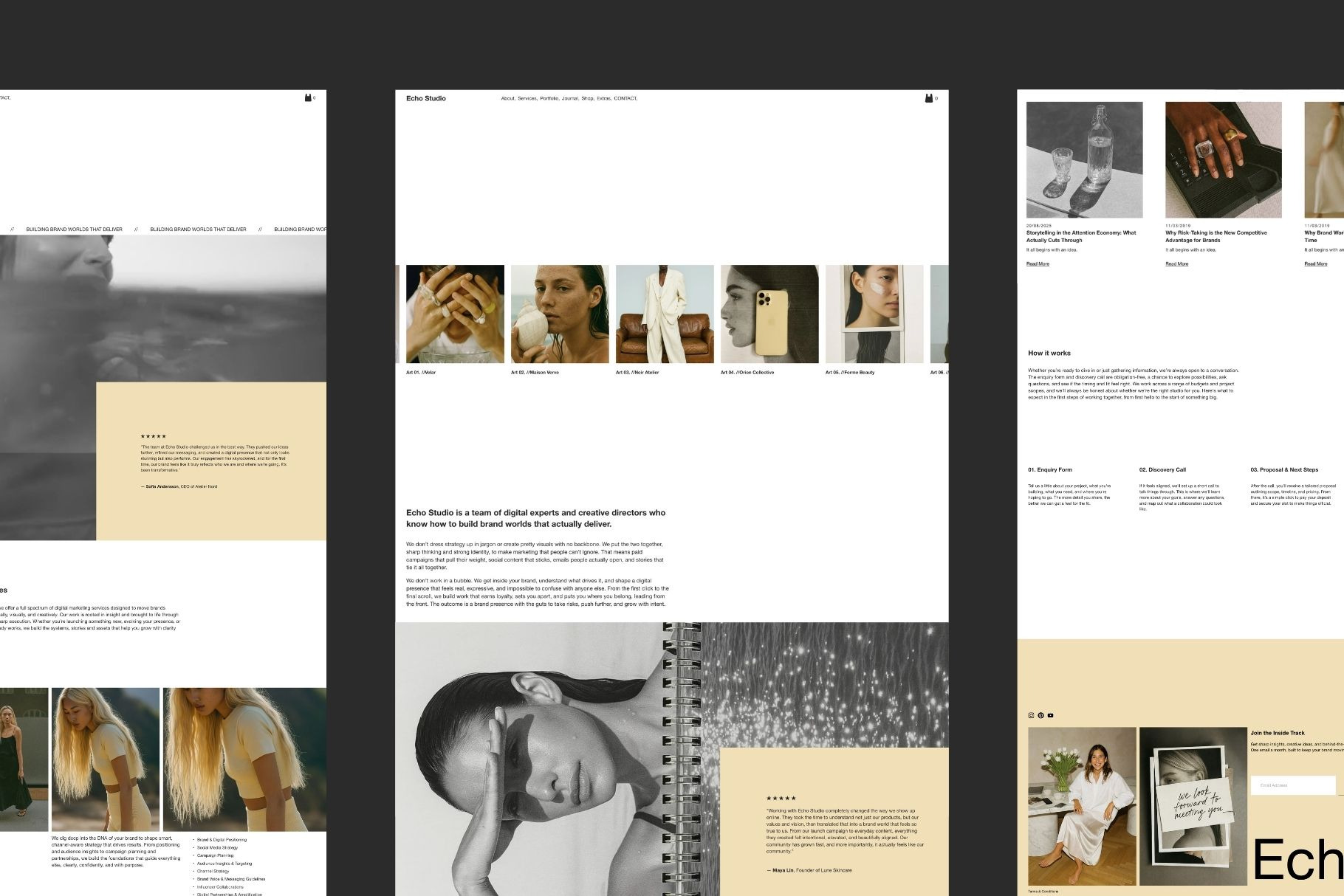Viewport: 1344px width, 896px height.
Task: Click the five-star rating above Sofia Andersson's quote
Action: coord(154,436)
